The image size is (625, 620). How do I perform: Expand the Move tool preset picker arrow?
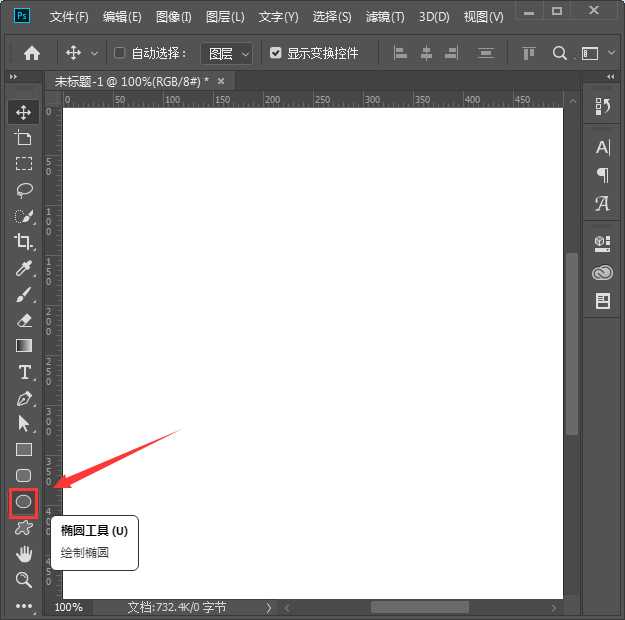(95, 53)
